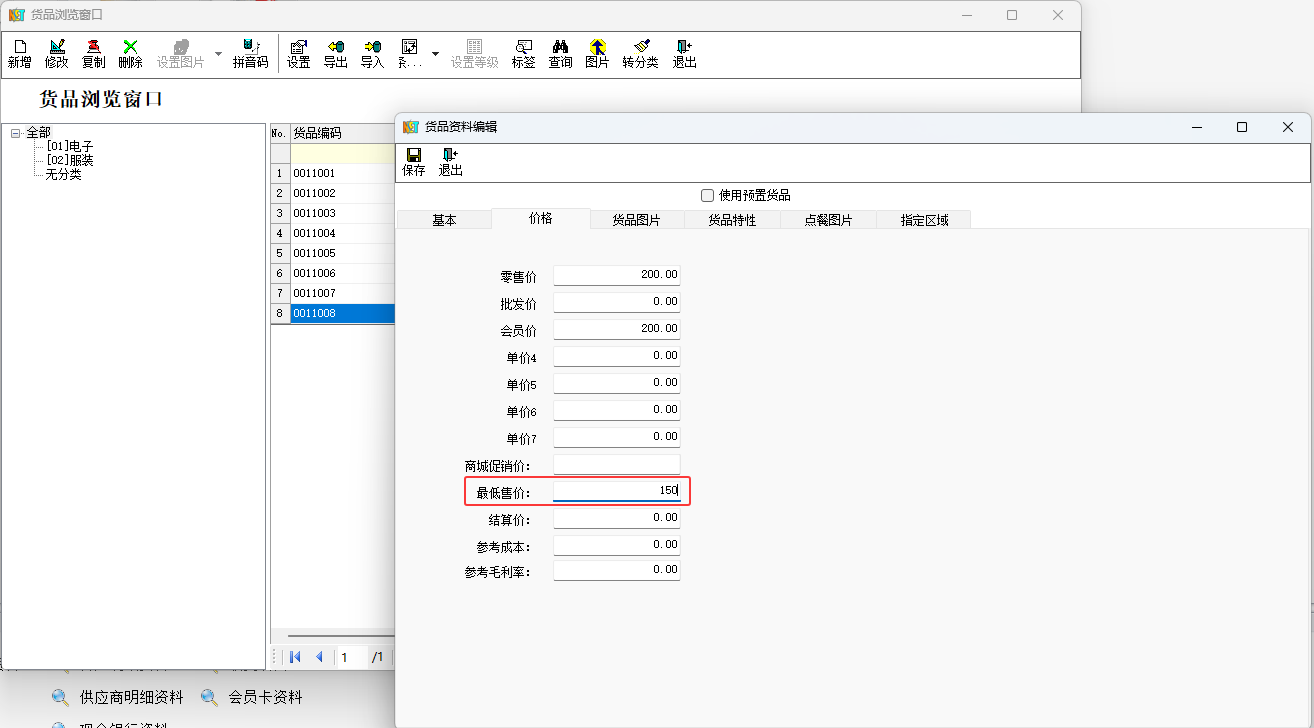Select row with code 0011001
Image resolution: width=1314 pixels, height=728 pixels.
(x=342, y=173)
